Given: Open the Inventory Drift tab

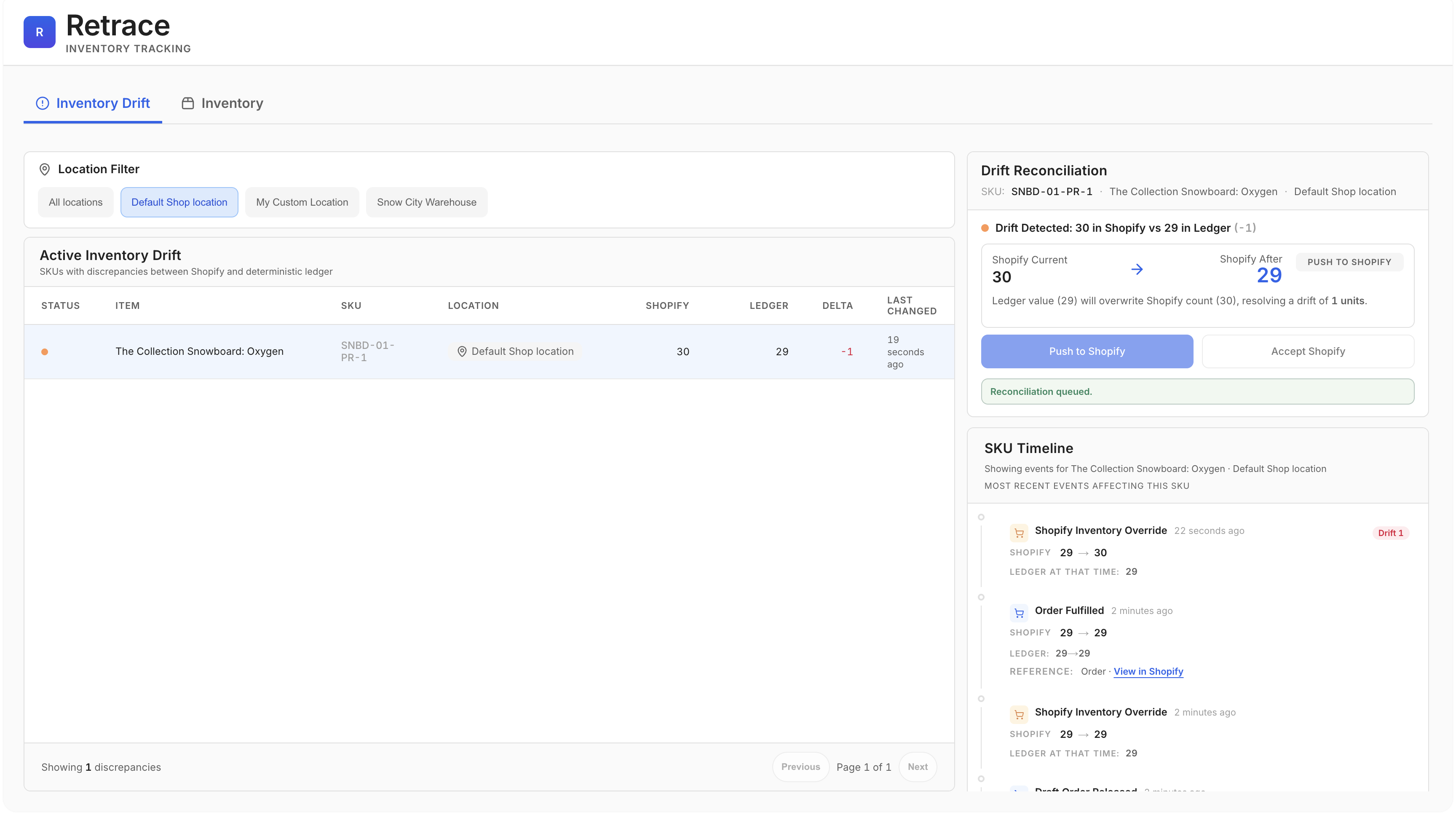Looking at the screenshot, I should [93, 103].
